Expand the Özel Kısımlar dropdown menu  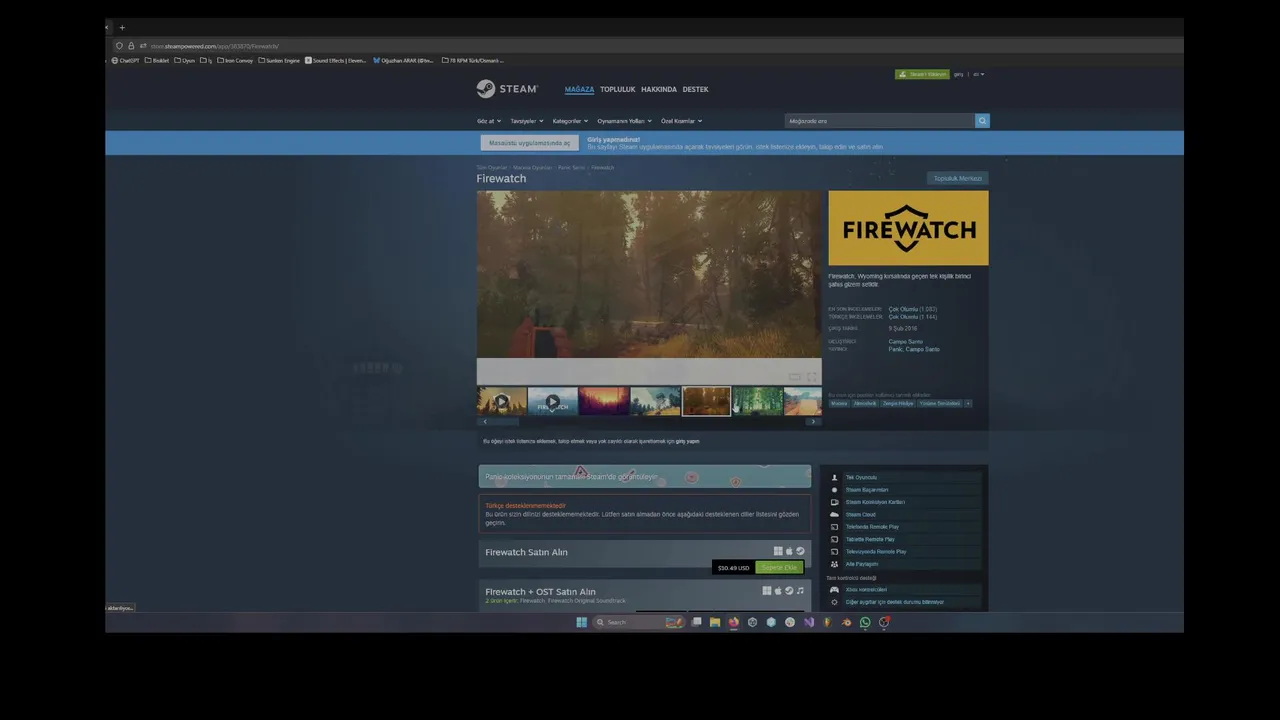(681, 121)
